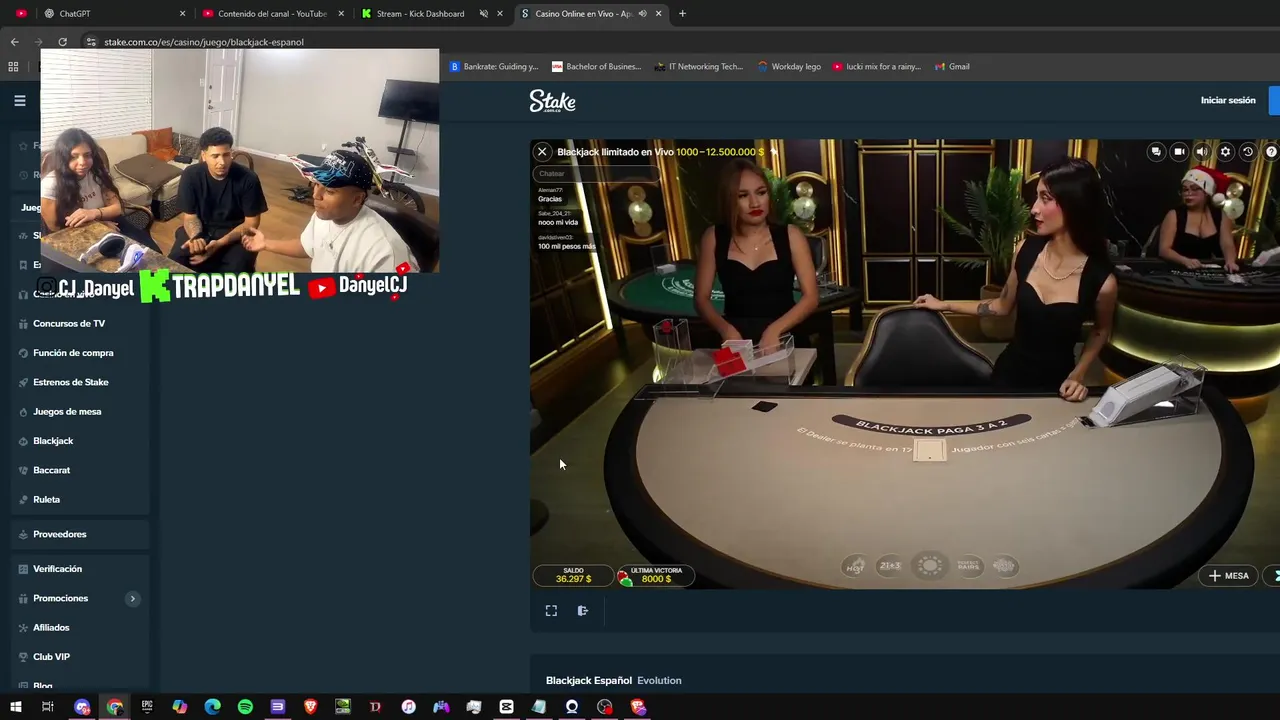1280x720 pixels.
Task: Open Ruleta category in sidebar
Action: (46, 500)
